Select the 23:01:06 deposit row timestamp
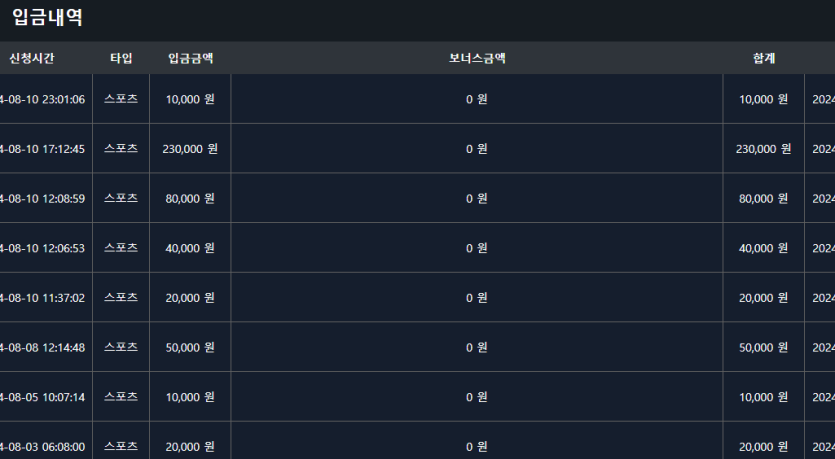 [43, 99]
